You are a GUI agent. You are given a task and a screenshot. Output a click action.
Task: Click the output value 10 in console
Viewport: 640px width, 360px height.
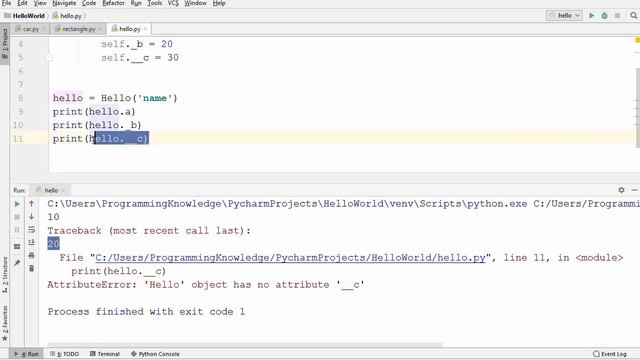coord(53,217)
